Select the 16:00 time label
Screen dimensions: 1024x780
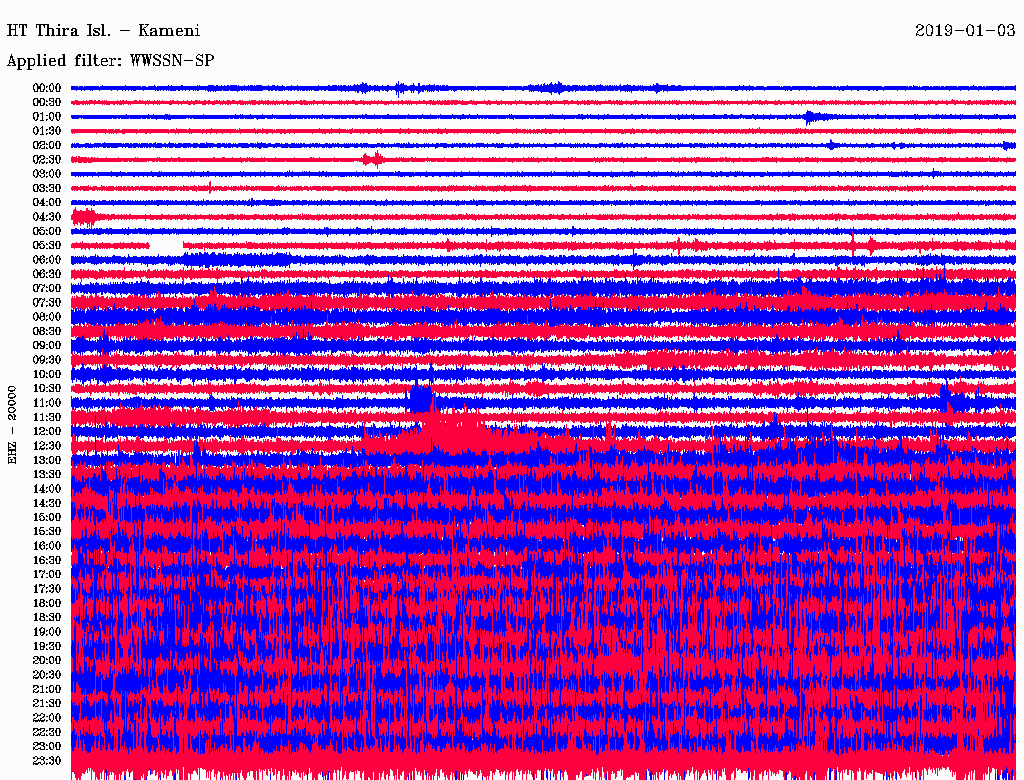coord(47,546)
